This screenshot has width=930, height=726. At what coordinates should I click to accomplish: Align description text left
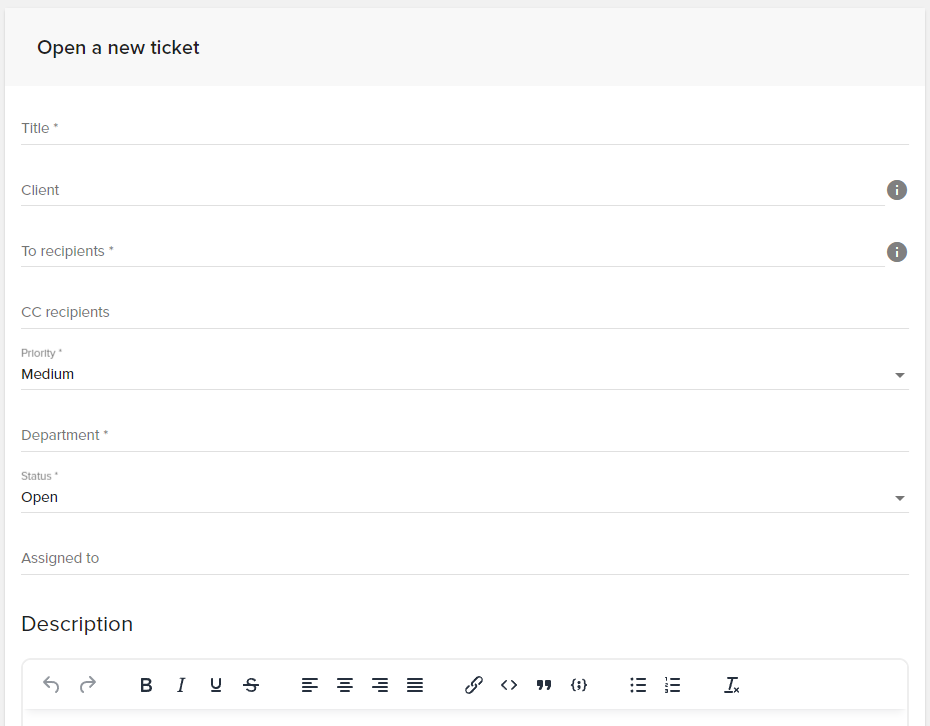pyautogui.click(x=310, y=685)
